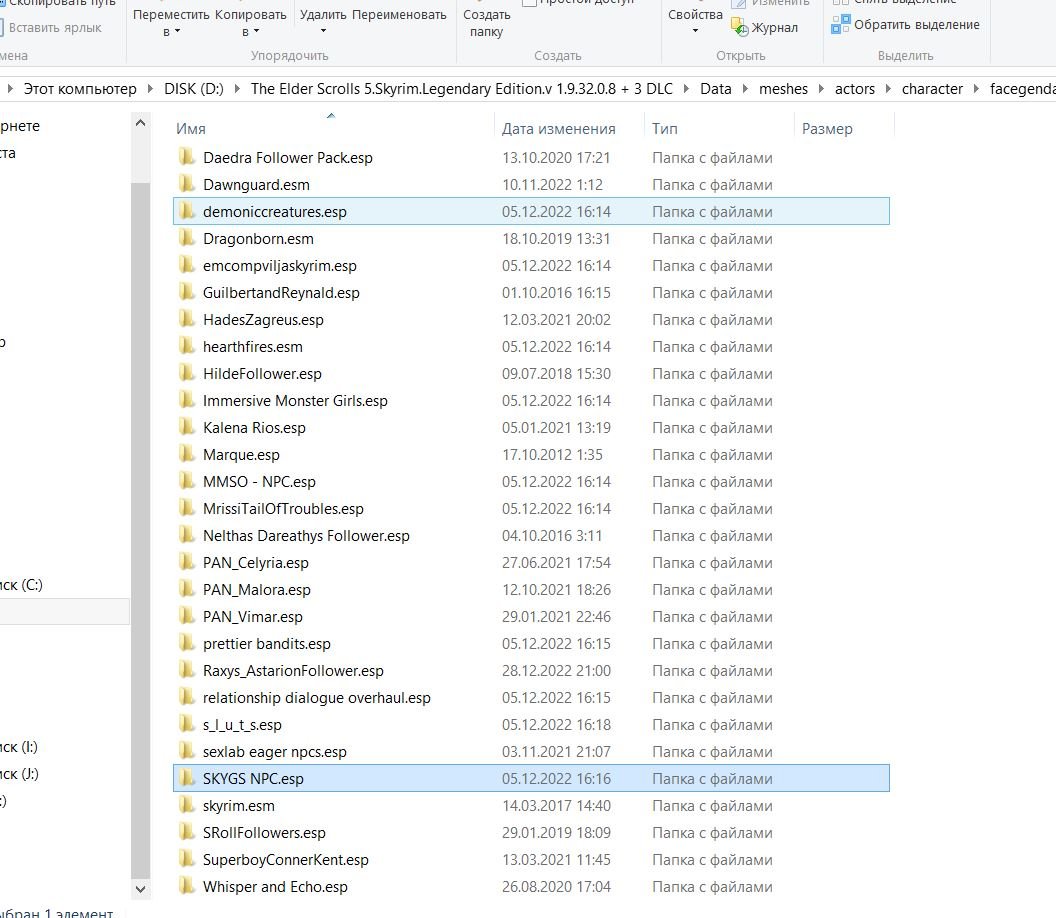
Task: Navigate to DISK (D:) breadcrumb
Action: (193, 89)
